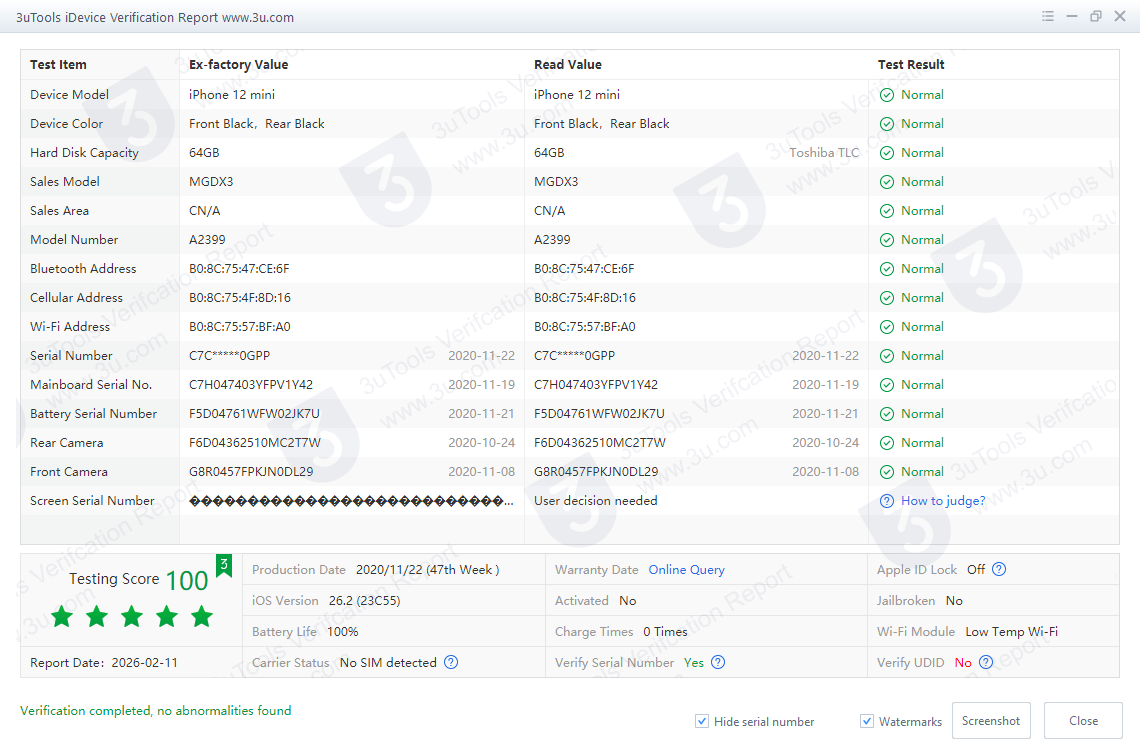
Task: Click the Test Result column header
Action: 911,65
